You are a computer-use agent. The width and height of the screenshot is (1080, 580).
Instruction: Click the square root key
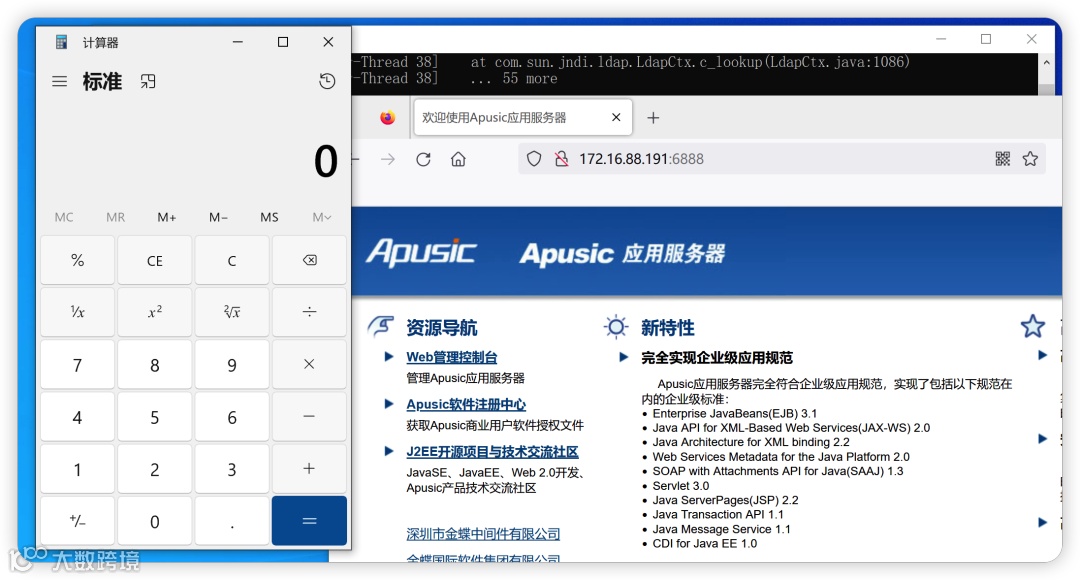point(232,312)
